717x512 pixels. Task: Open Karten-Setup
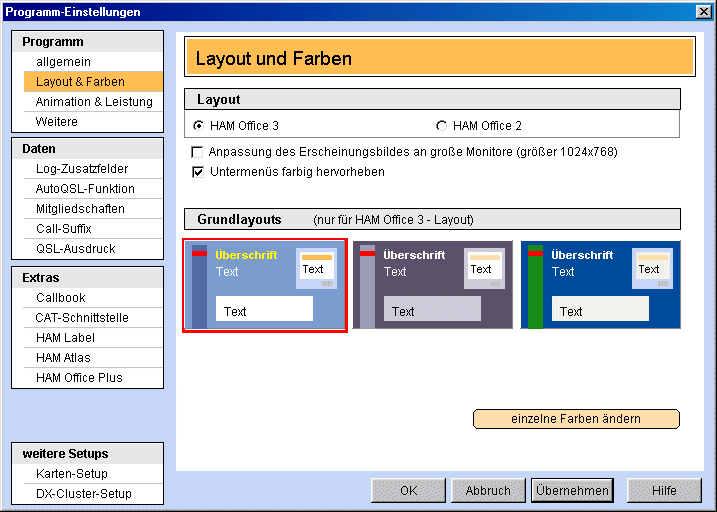coord(93,474)
